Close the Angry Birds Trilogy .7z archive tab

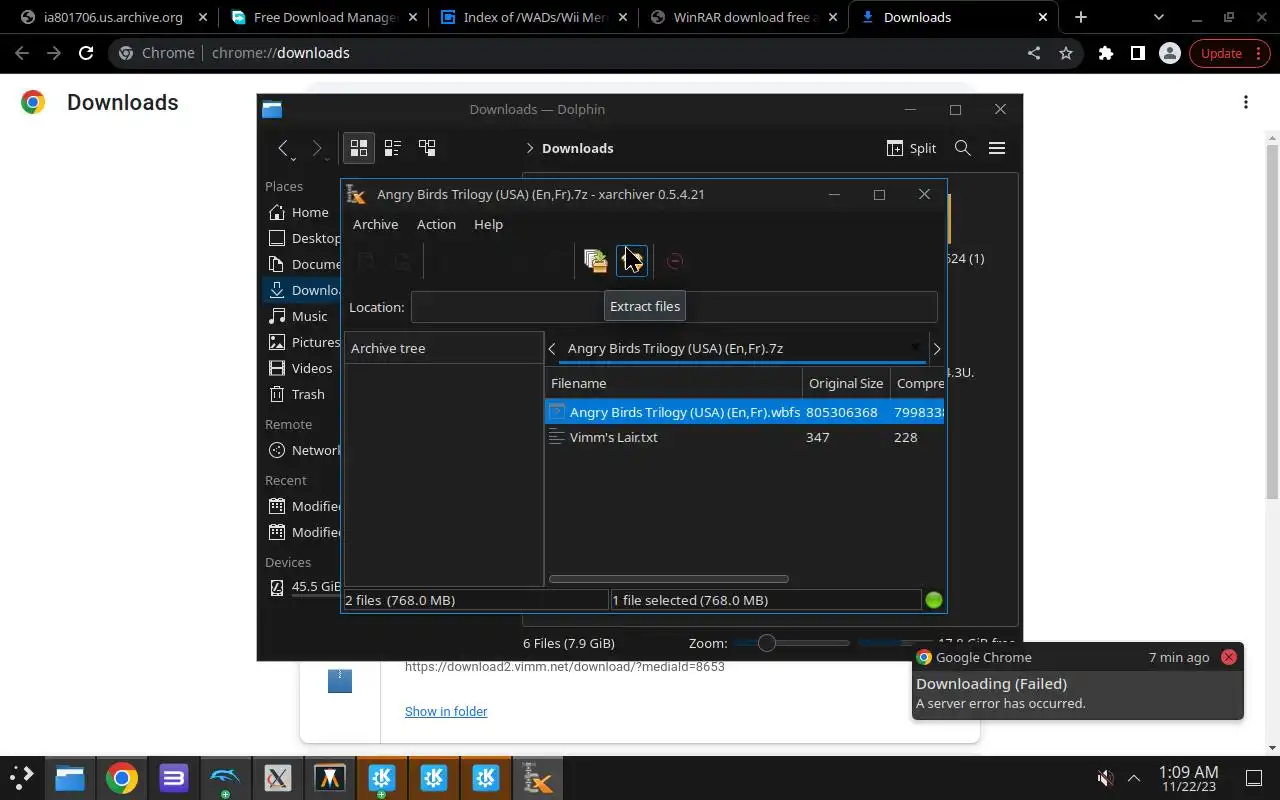click(x=914, y=348)
